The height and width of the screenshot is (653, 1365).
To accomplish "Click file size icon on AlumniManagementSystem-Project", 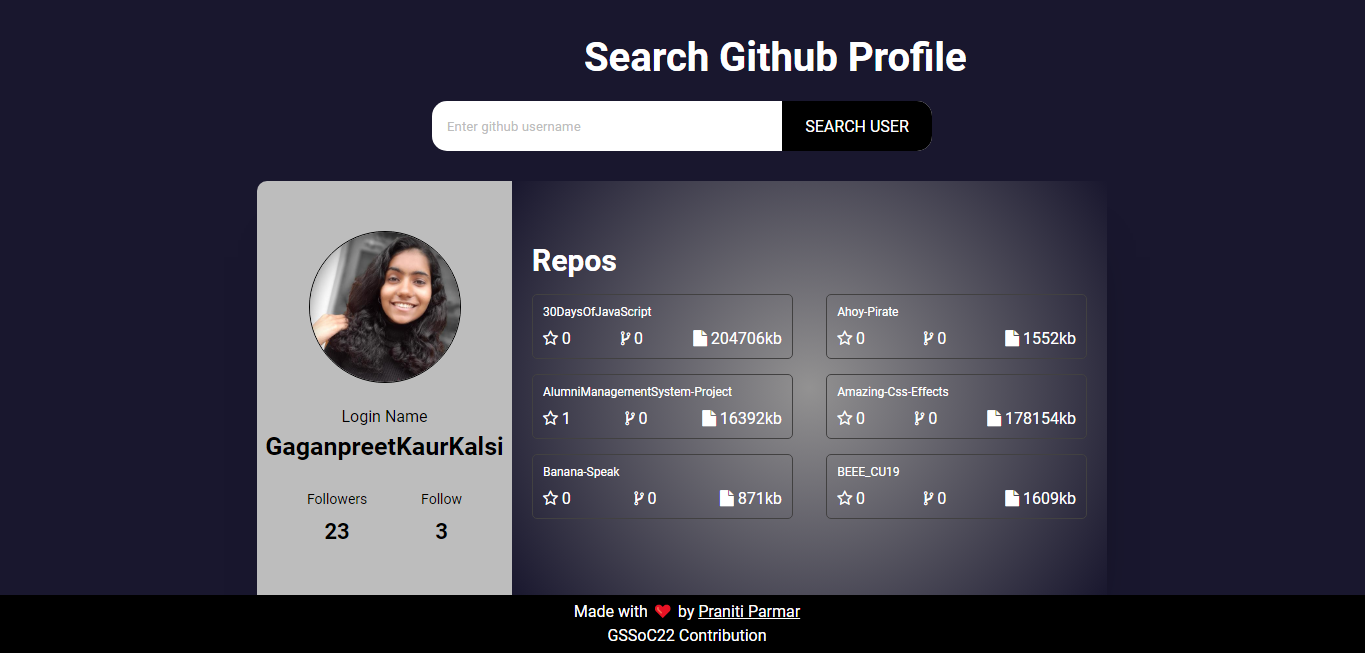I will (x=709, y=419).
